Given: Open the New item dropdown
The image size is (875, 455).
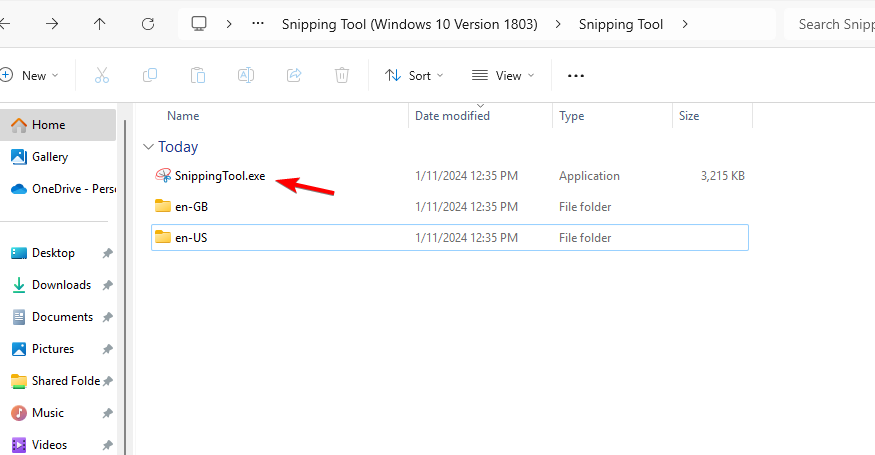Looking at the screenshot, I should coord(30,75).
